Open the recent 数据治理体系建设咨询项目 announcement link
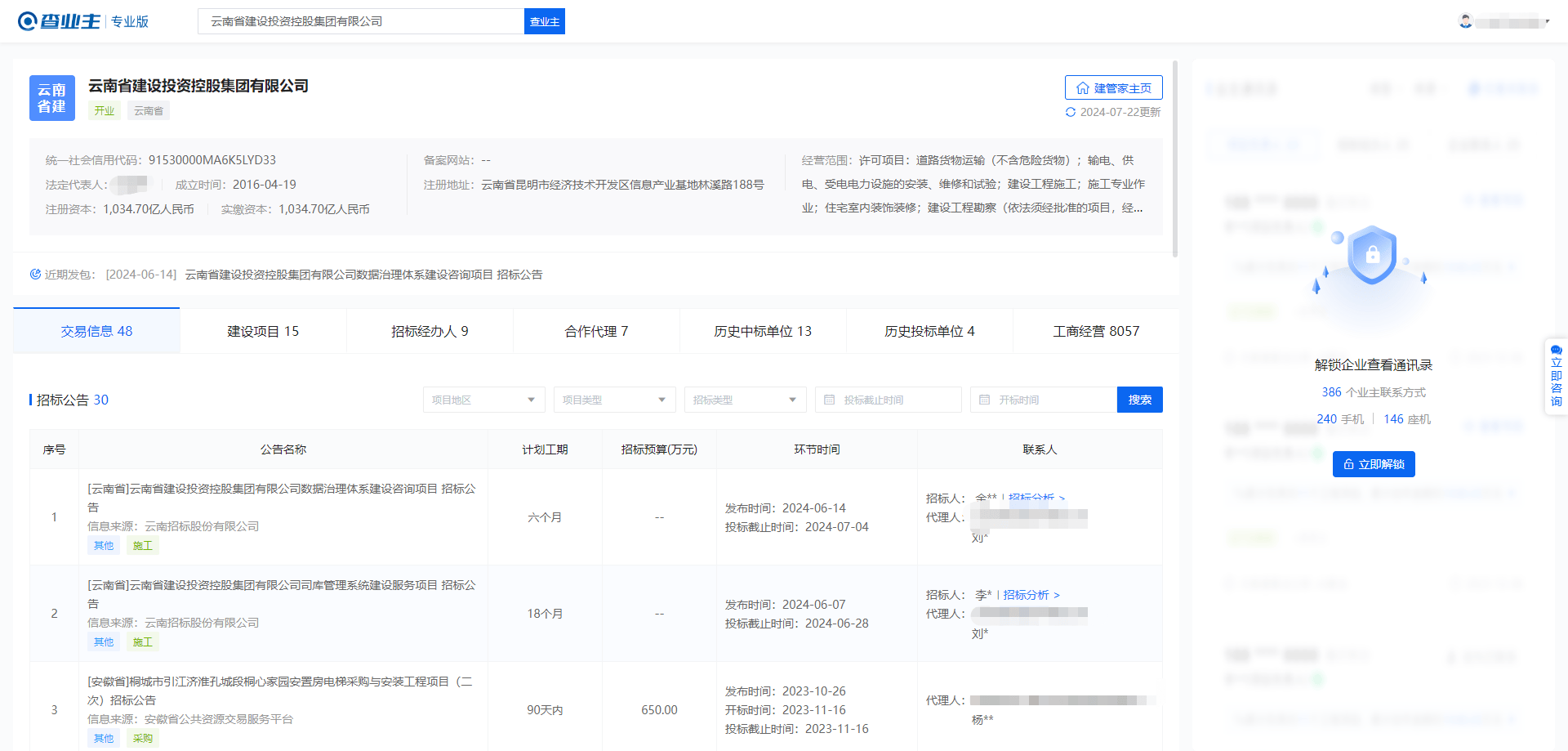The image size is (1568, 751). 364,275
